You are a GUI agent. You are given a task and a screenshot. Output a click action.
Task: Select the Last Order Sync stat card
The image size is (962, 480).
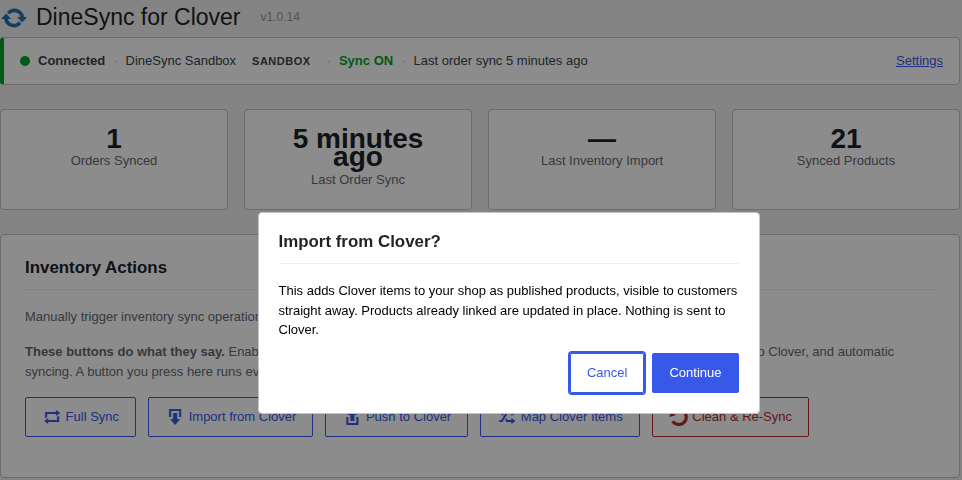358,160
